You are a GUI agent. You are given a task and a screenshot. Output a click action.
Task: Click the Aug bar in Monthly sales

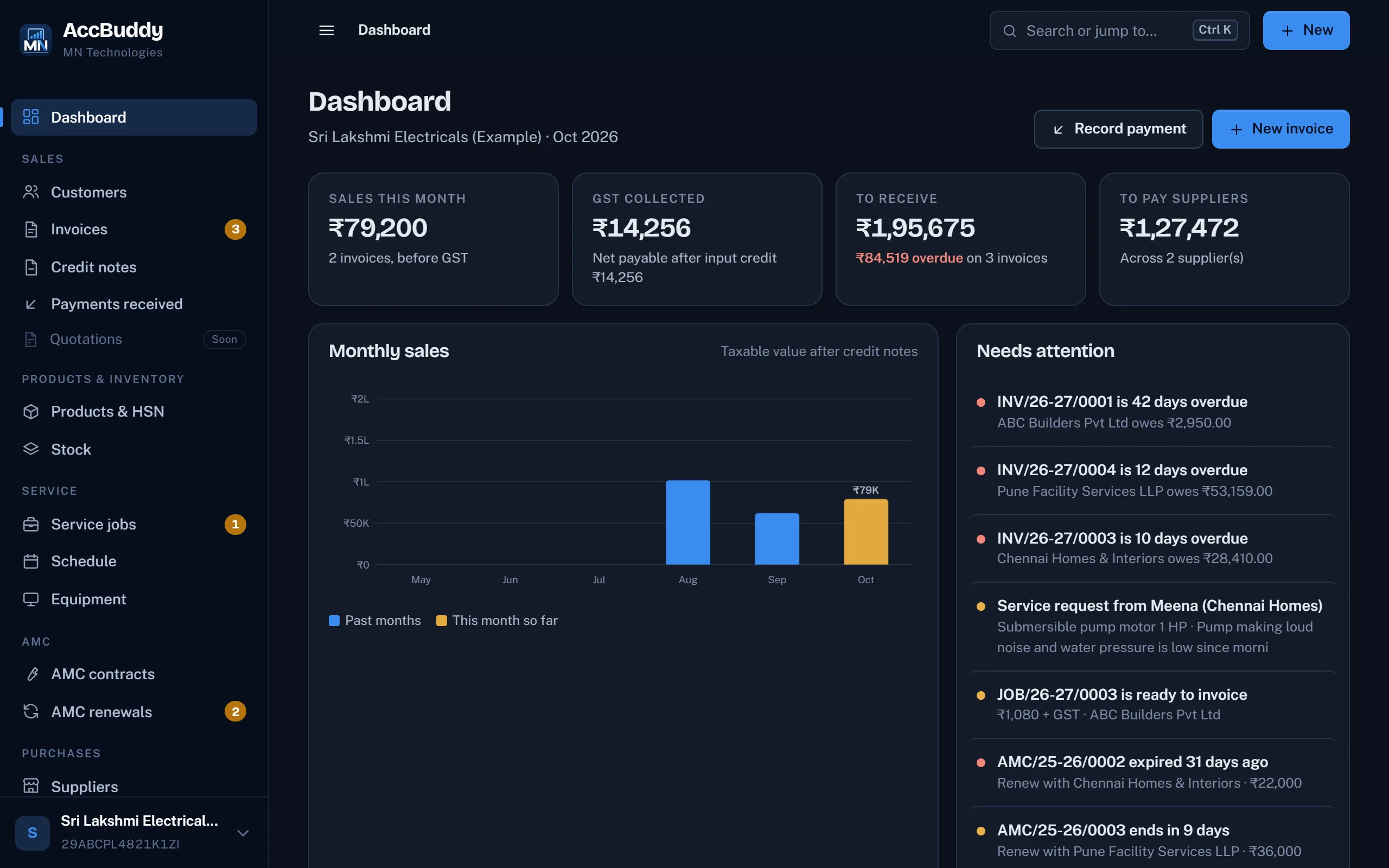687,522
